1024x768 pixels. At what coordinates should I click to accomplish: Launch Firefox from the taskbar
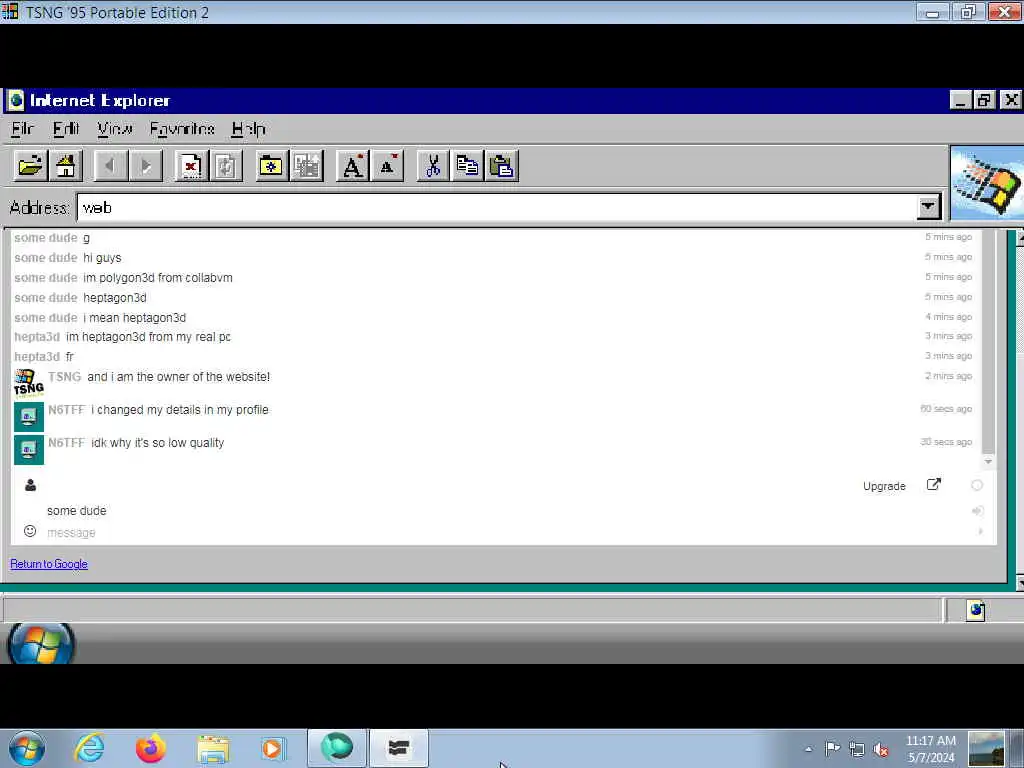pyautogui.click(x=151, y=748)
